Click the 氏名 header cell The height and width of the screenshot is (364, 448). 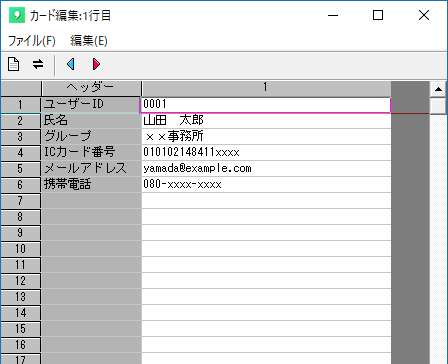coord(91,121)
